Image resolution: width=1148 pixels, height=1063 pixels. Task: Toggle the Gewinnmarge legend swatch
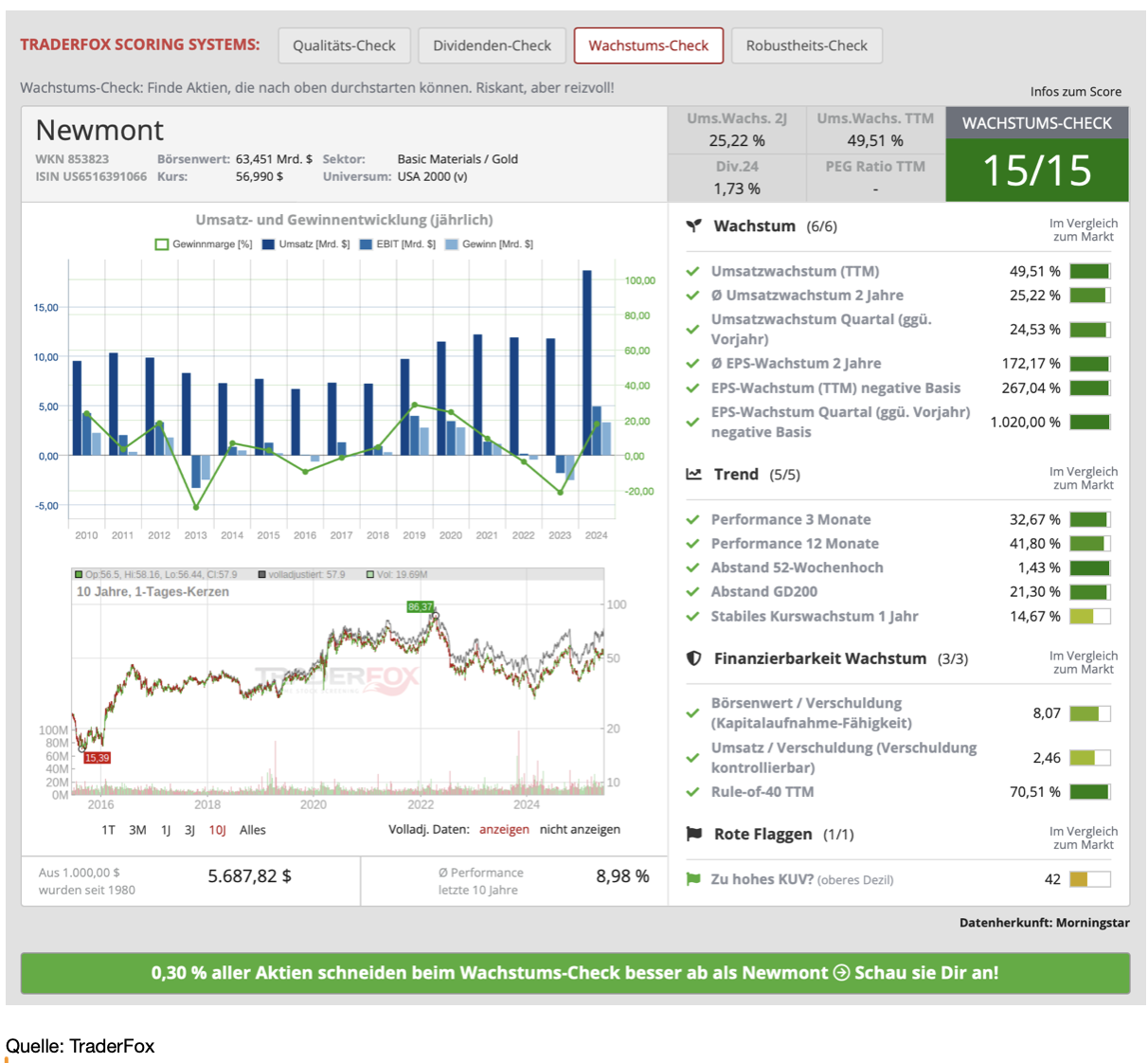(162, 244)
